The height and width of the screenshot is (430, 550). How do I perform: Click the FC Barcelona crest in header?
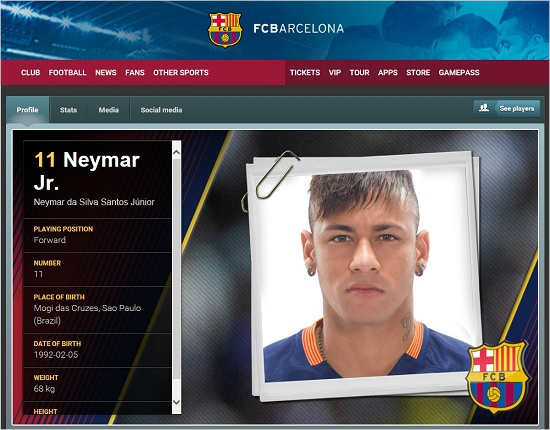pos(225,29)
